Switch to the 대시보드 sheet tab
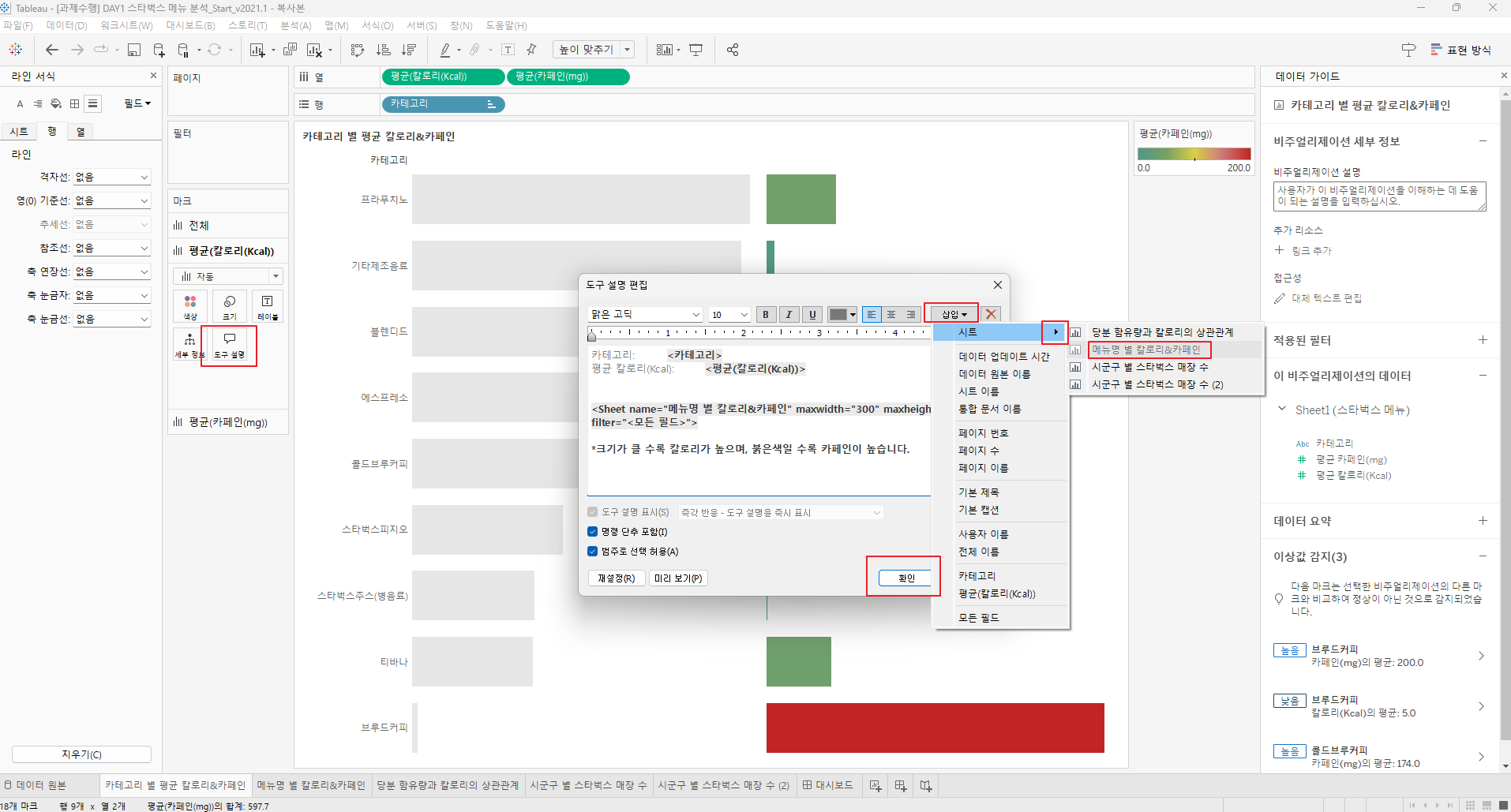 coord(828,785)
